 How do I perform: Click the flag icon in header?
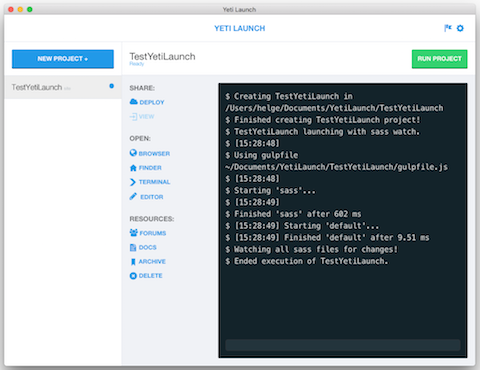coord(448,28)
